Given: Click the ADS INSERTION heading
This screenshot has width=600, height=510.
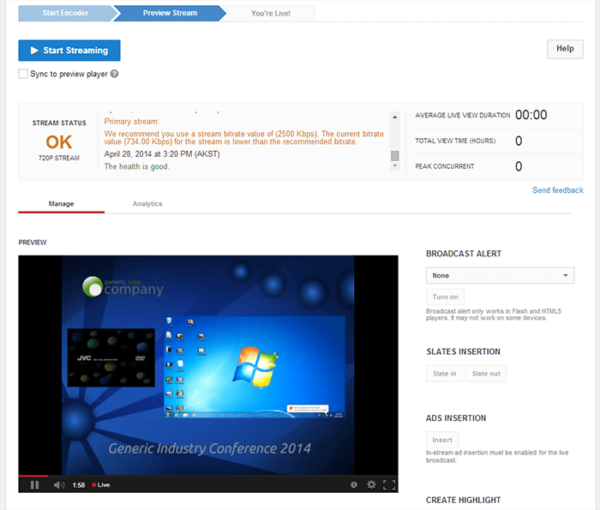Looking at the screenshot, I should [x=456, y=418].
